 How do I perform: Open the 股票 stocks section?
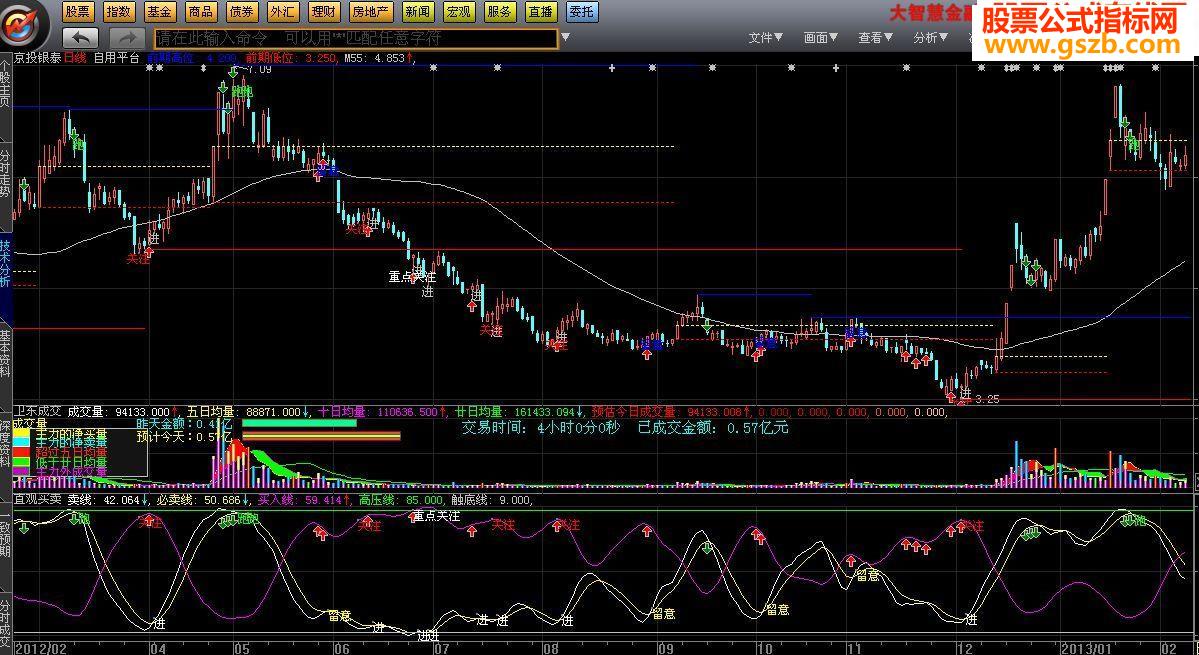[x=78, y=12]
